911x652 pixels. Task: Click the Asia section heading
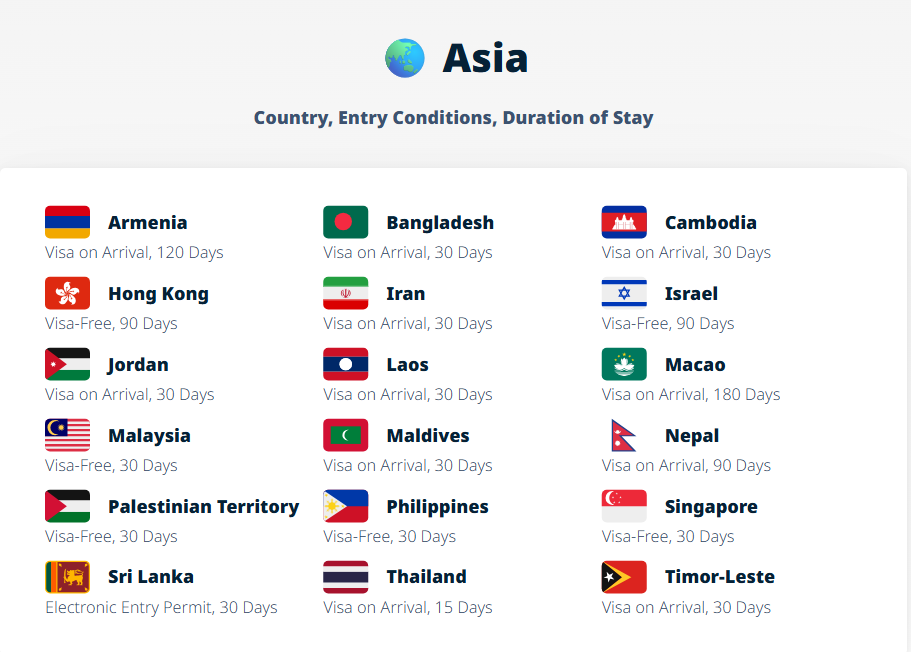(x=485, y=58)
